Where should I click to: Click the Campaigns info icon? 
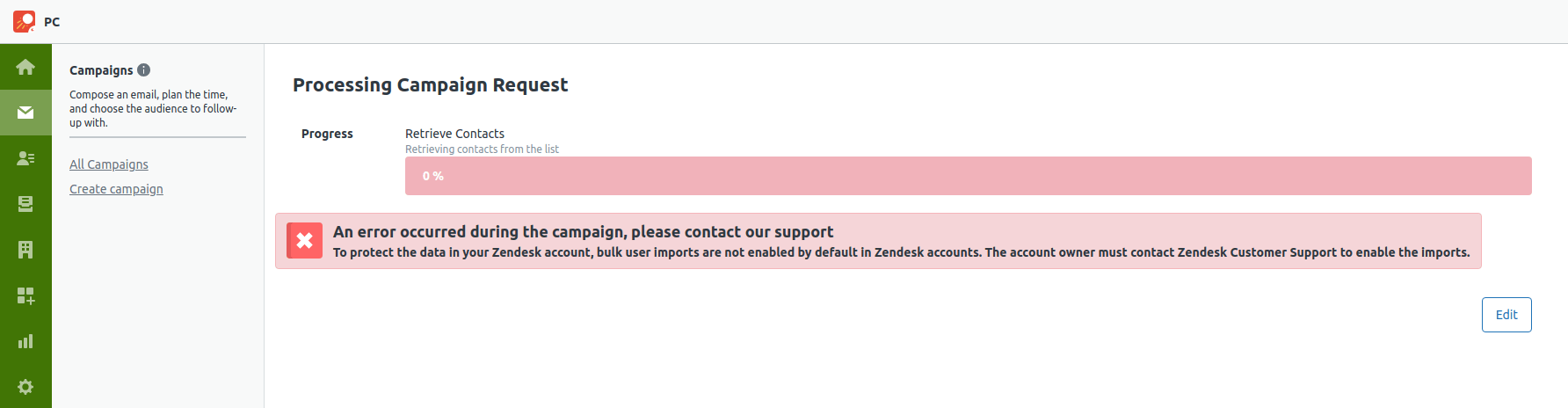tap(144, 69)
